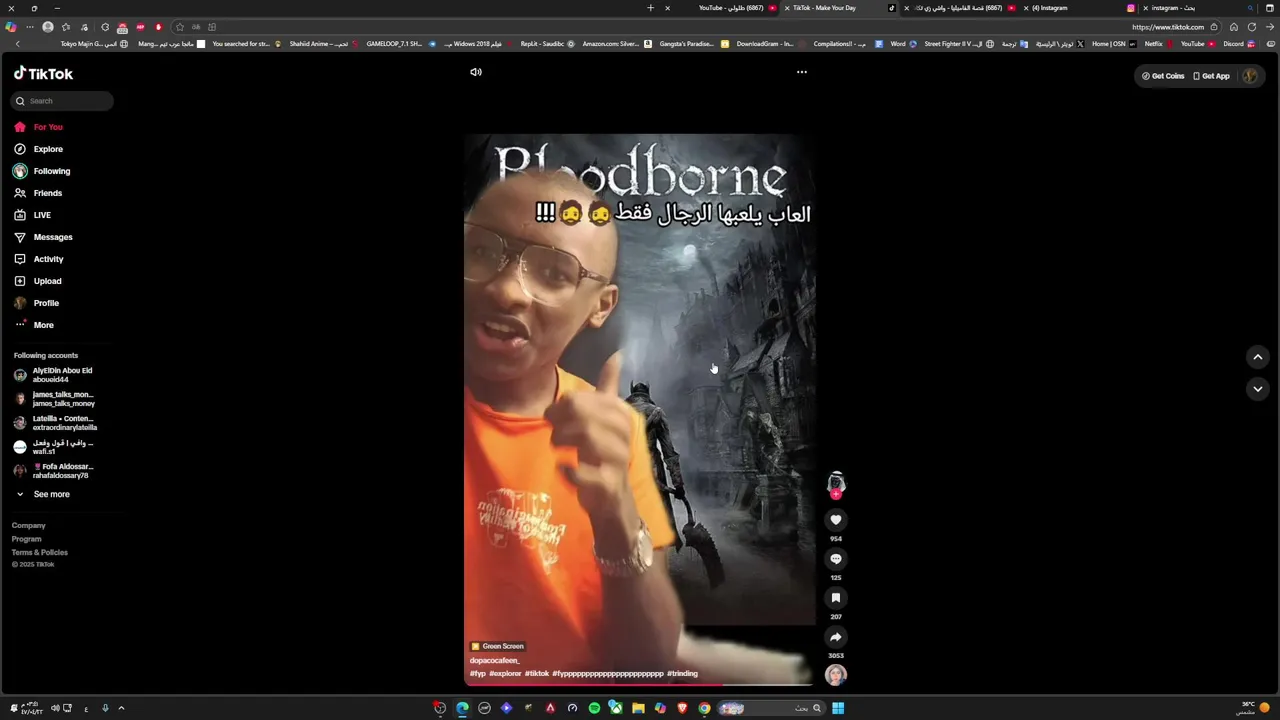Click the Get Coins button
1280x720 pixels.
1163,76
